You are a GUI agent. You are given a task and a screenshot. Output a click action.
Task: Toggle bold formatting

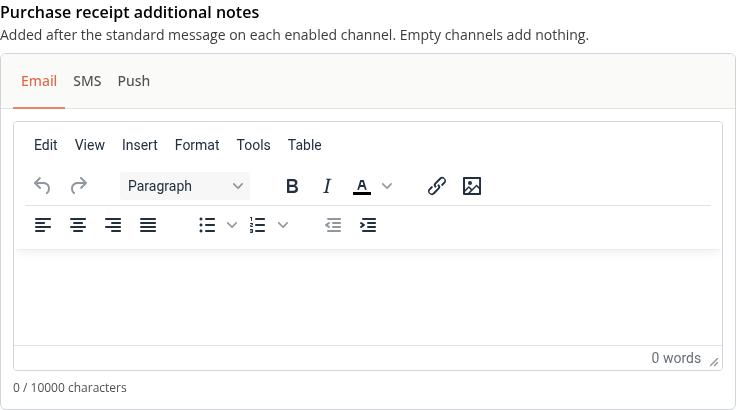click(292, 186)
